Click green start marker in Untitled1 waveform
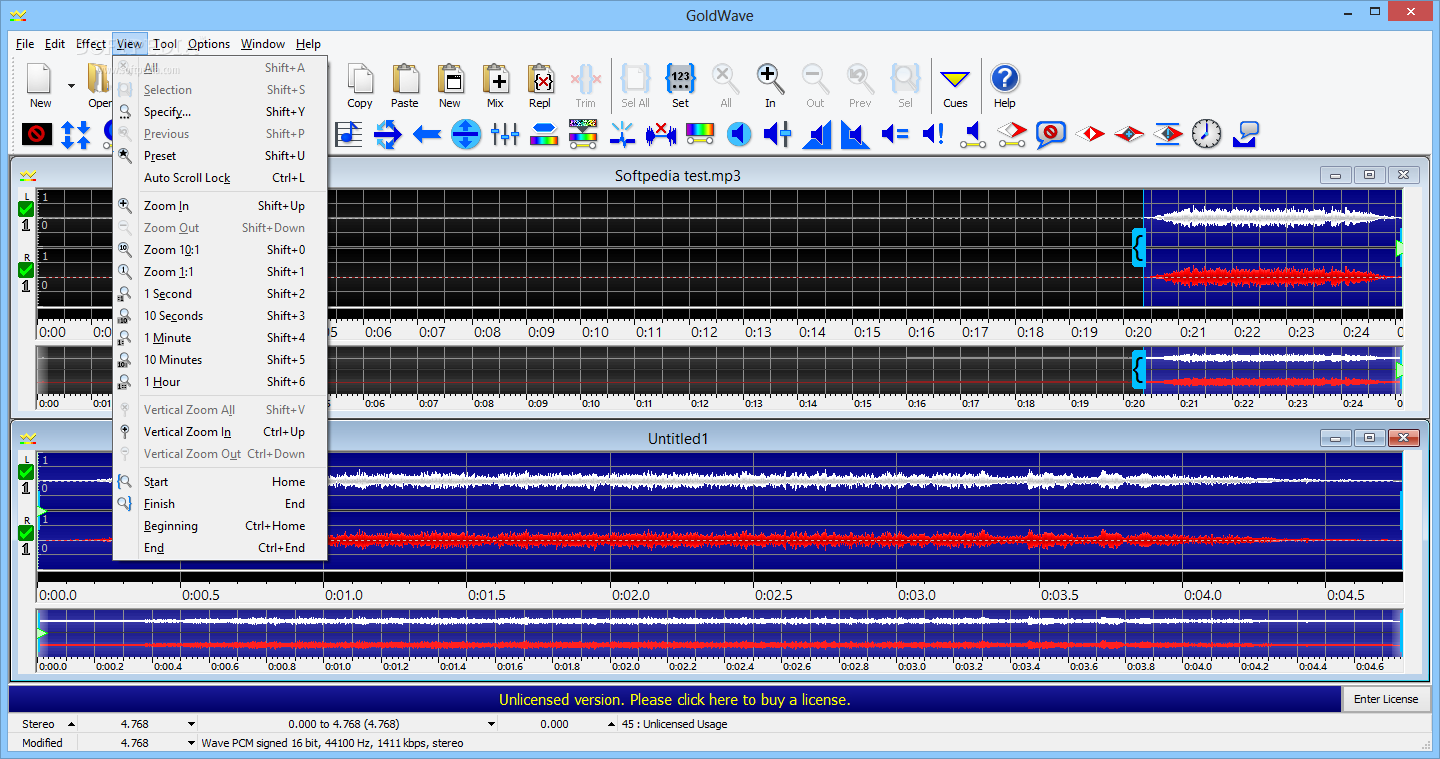Screen dimensions: 1440x759 tap(42, 511)
